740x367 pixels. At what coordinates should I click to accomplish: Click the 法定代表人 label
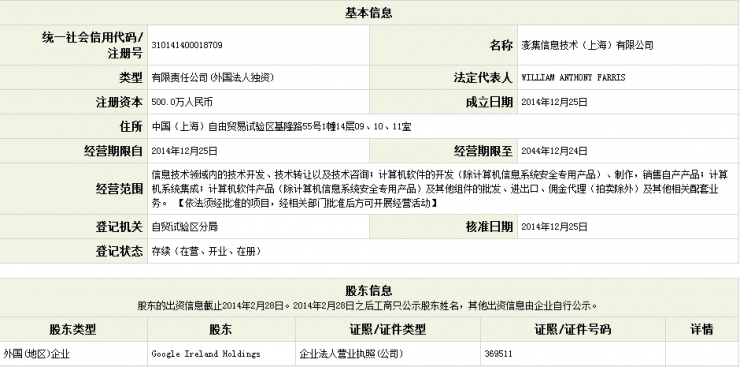[x=483, y=78]
